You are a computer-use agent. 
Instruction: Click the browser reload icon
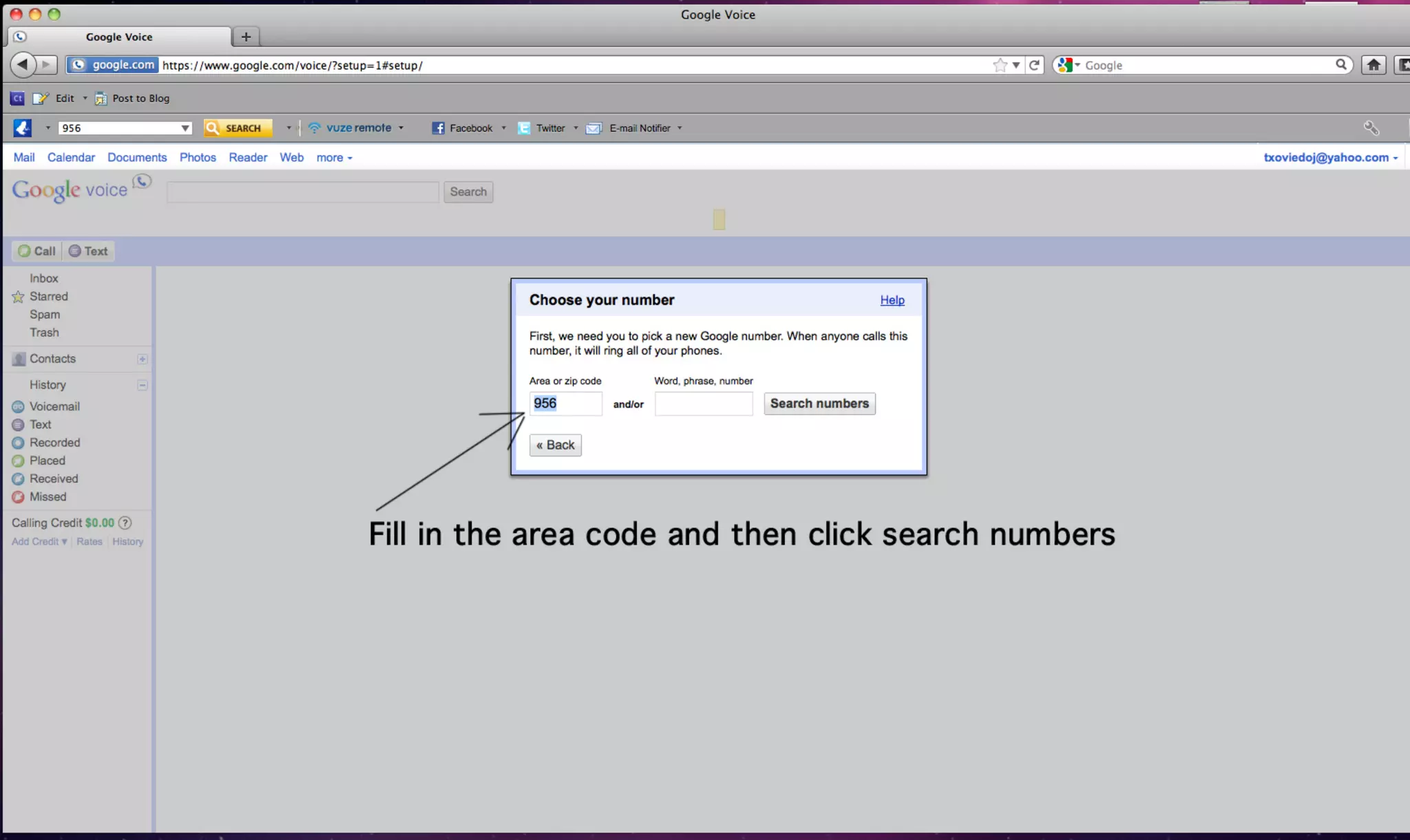(x=1034, y=65)
